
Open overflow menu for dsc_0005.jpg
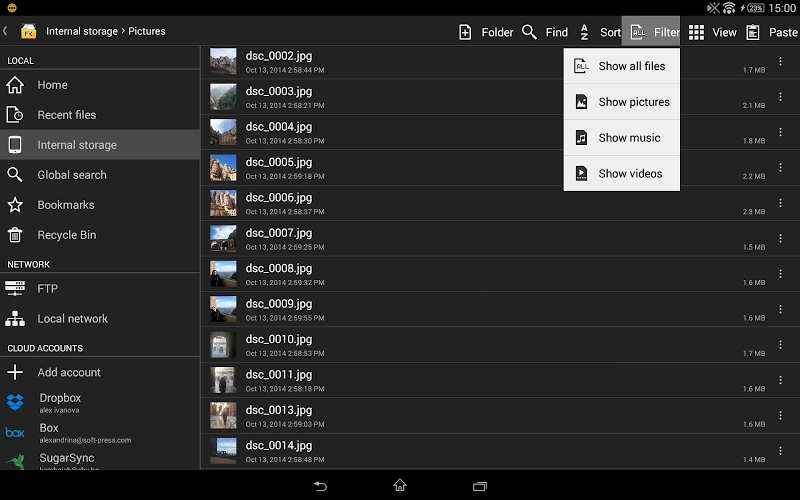tap(780, 167)
